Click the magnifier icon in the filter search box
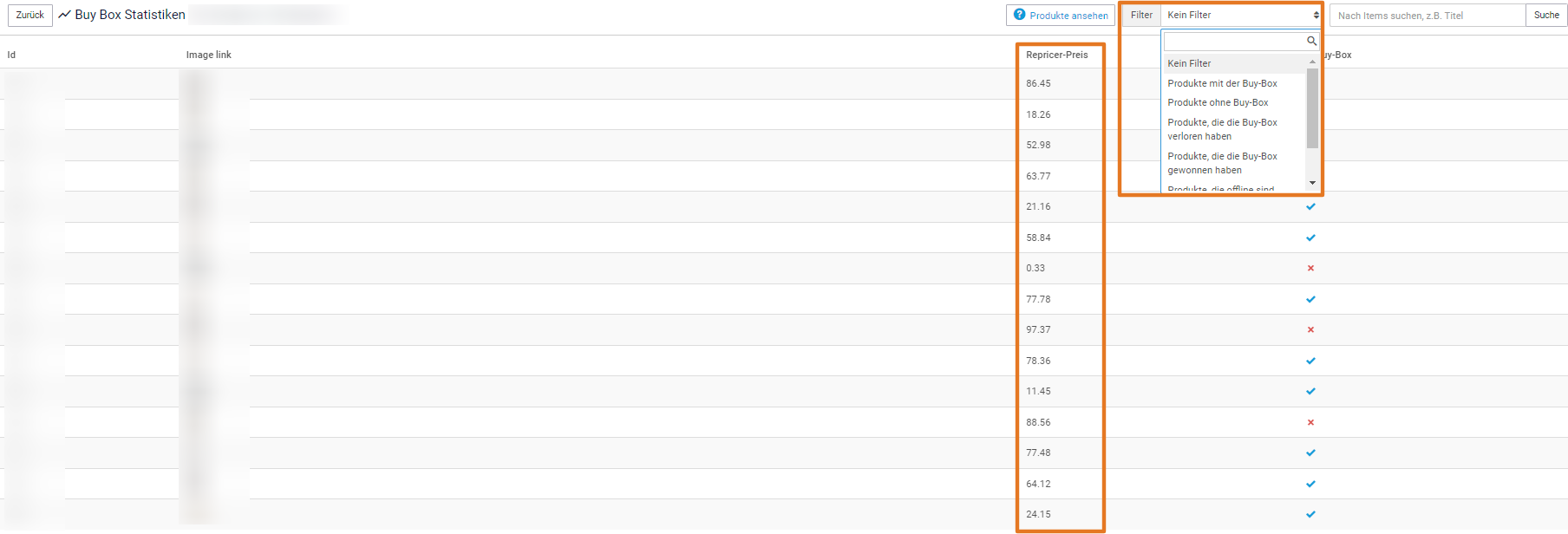This screenshot has height=534, width=1568. point(1311,42)
